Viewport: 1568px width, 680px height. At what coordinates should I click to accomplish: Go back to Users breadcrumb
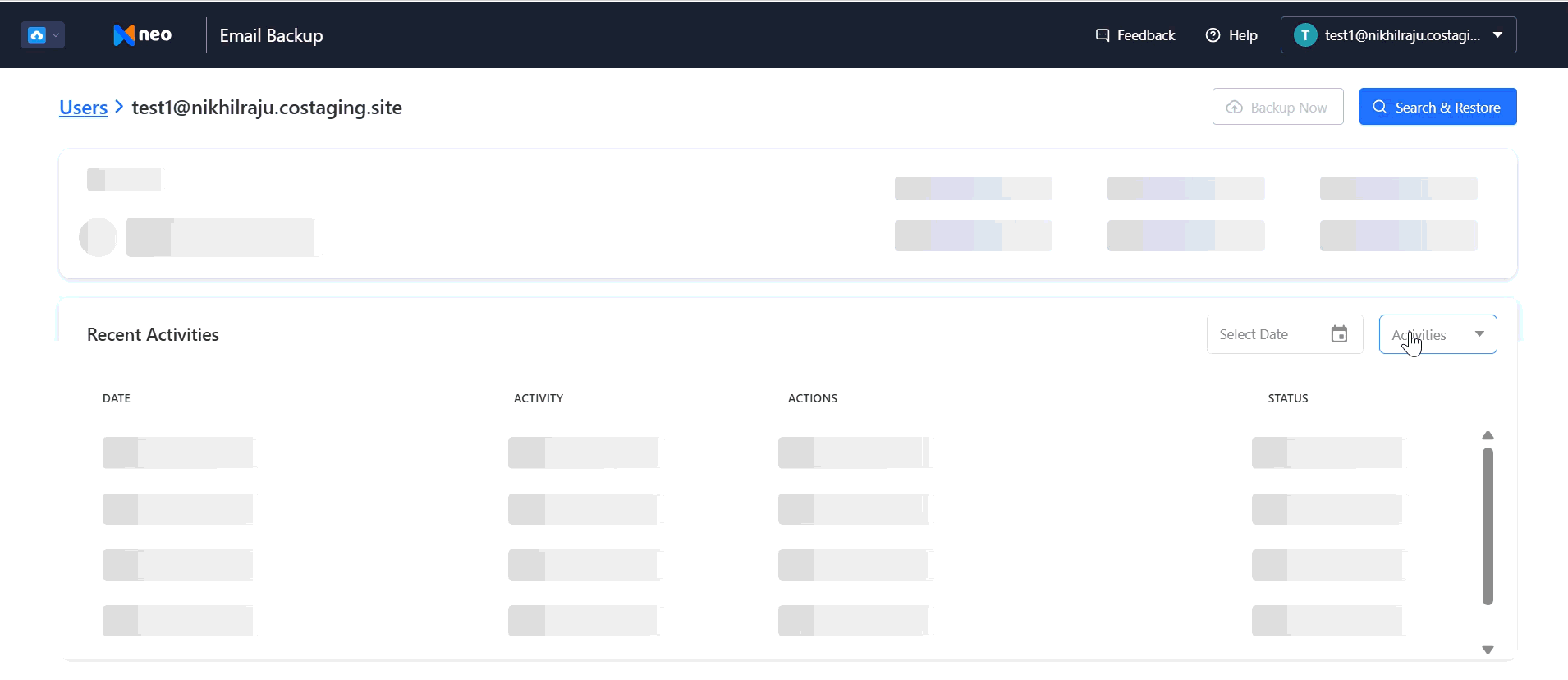point(83,108)
